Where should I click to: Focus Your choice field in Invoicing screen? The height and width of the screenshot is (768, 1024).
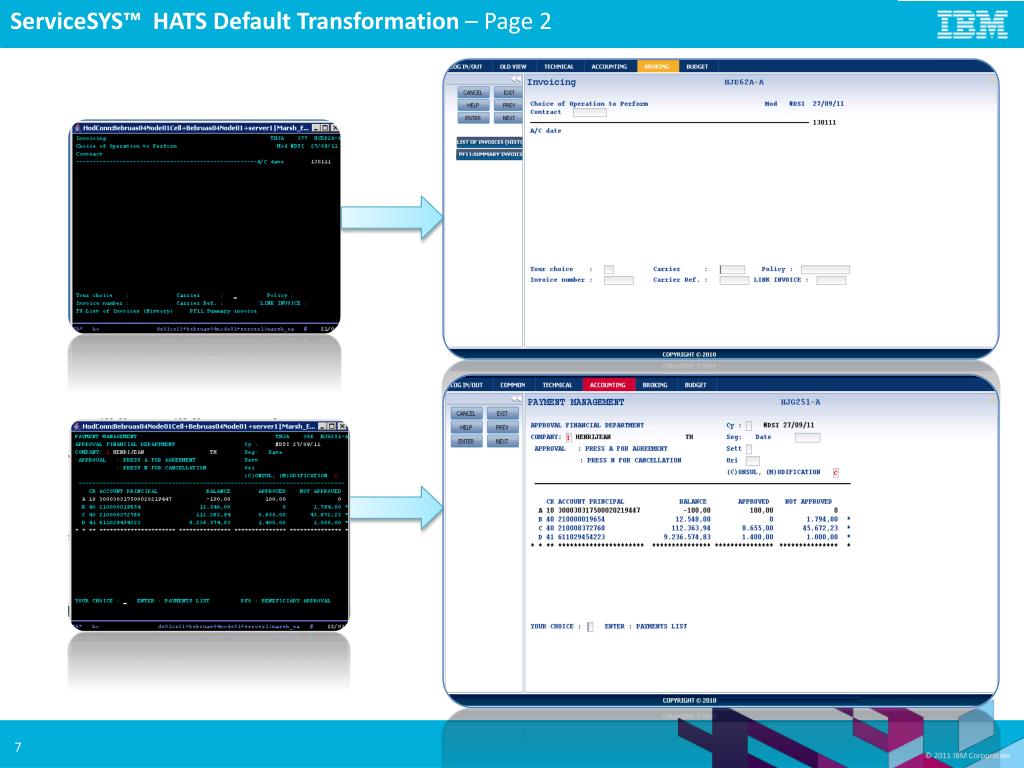[x=609, y=270]
